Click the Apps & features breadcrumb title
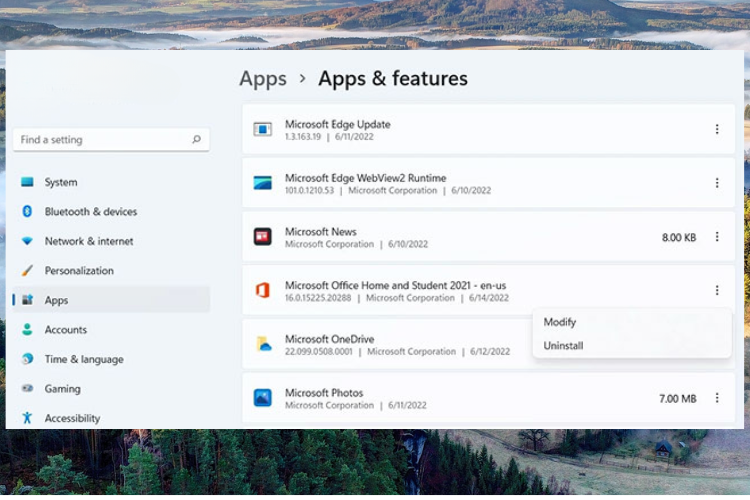 click(393, 78)
